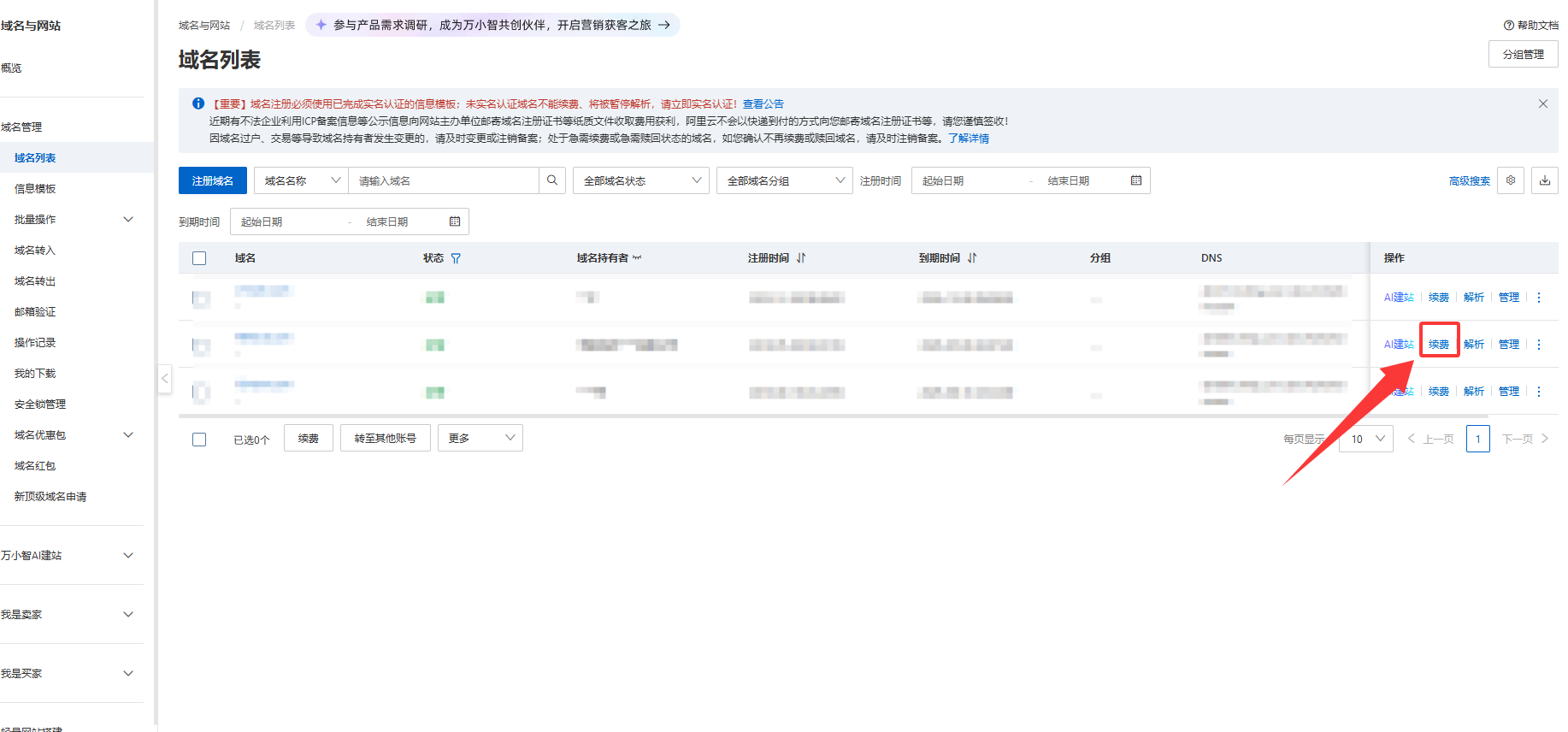Screen dimensions: 1568x732
Task: Select 域名转入 in the sidebar menu
Action: [35, 251]
